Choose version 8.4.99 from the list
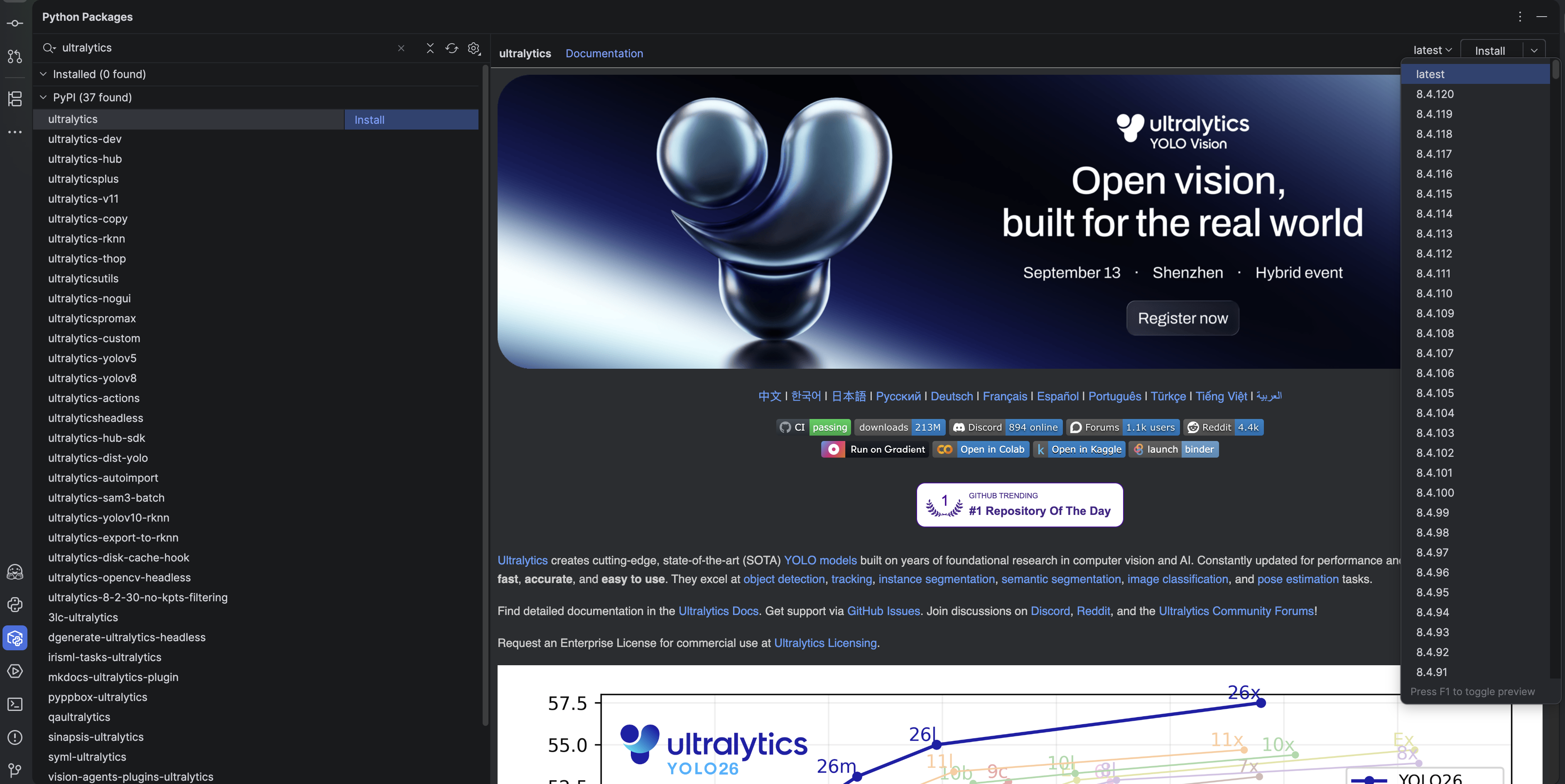This screenshot has width=1565, height=784. click(x=1475, y=512)
